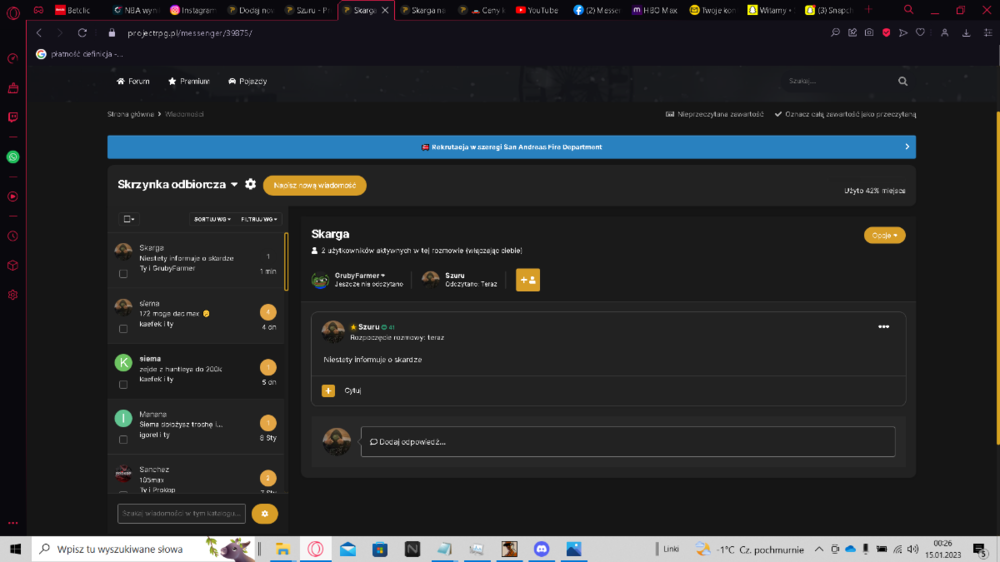Launch Discord from the taskbar
Viewport: 1000px width, 562px height.
541,549
